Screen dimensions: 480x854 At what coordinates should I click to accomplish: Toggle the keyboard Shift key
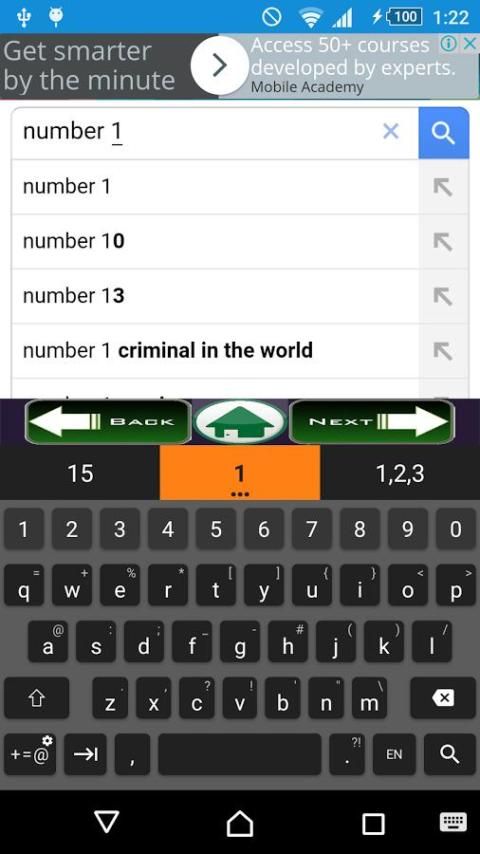37,698
